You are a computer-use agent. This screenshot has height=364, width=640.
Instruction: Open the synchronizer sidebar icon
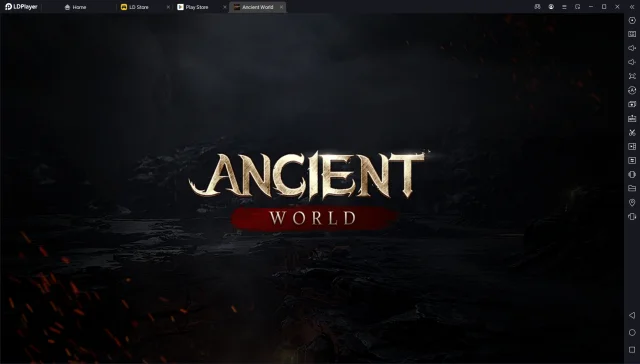pyautogui.click(x=632, y=160)
